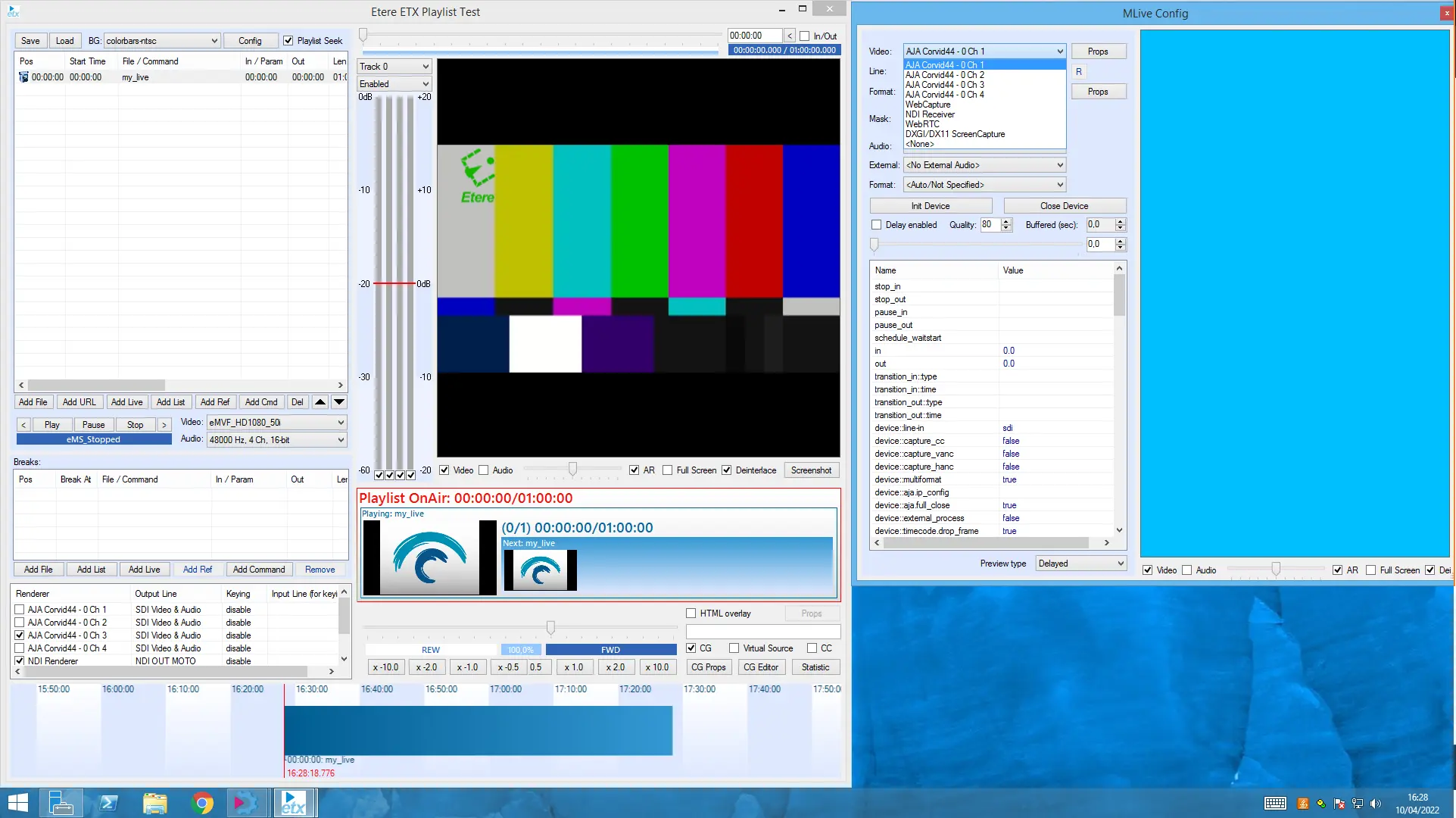
Task: Click the move item up arrow button
Action: pos(320,402)
